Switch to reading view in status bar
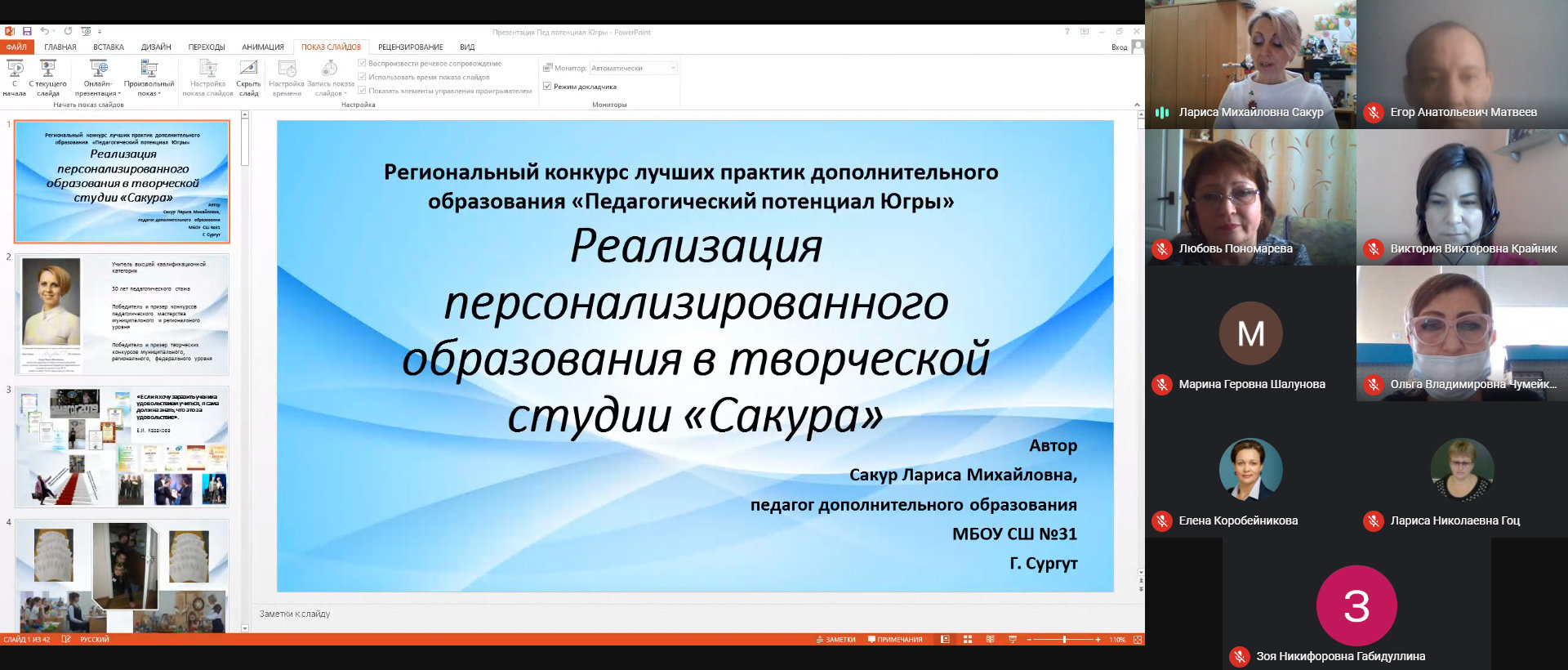This screenshot has height=670, width=1568. 990,640
